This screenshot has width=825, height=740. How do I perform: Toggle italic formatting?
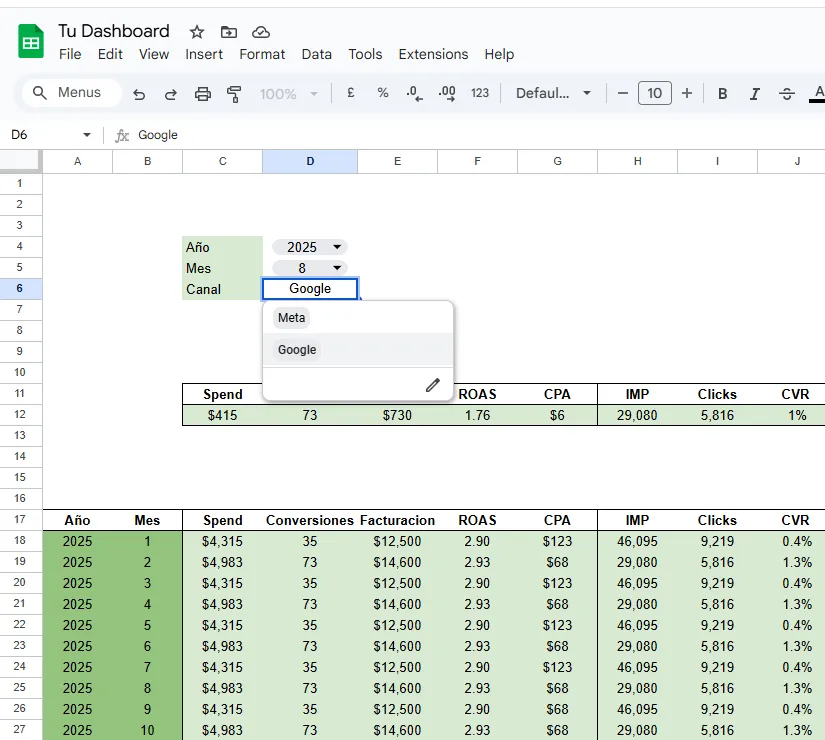(755, 94)
